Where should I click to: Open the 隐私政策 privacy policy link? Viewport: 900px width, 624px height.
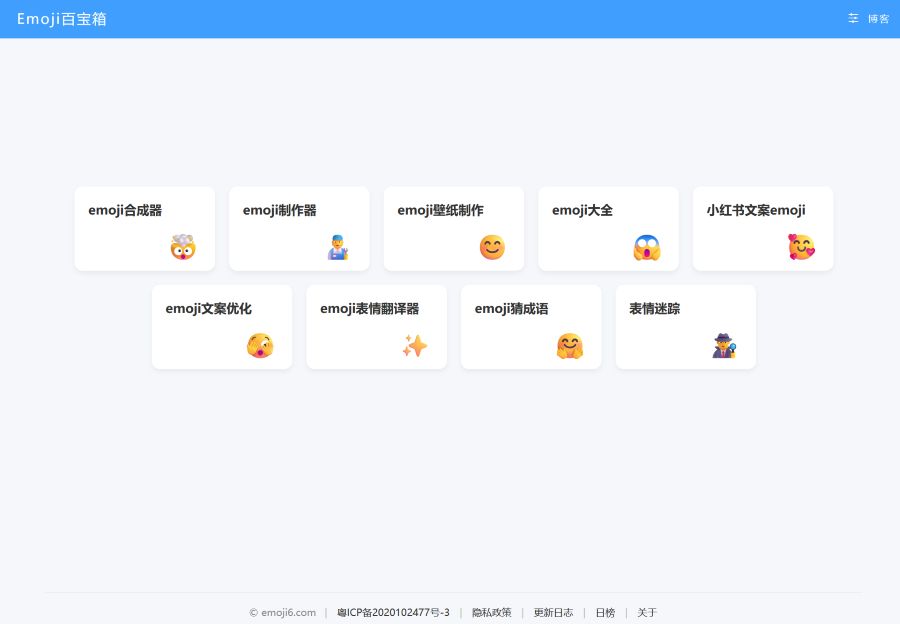[x=492, y=612]
